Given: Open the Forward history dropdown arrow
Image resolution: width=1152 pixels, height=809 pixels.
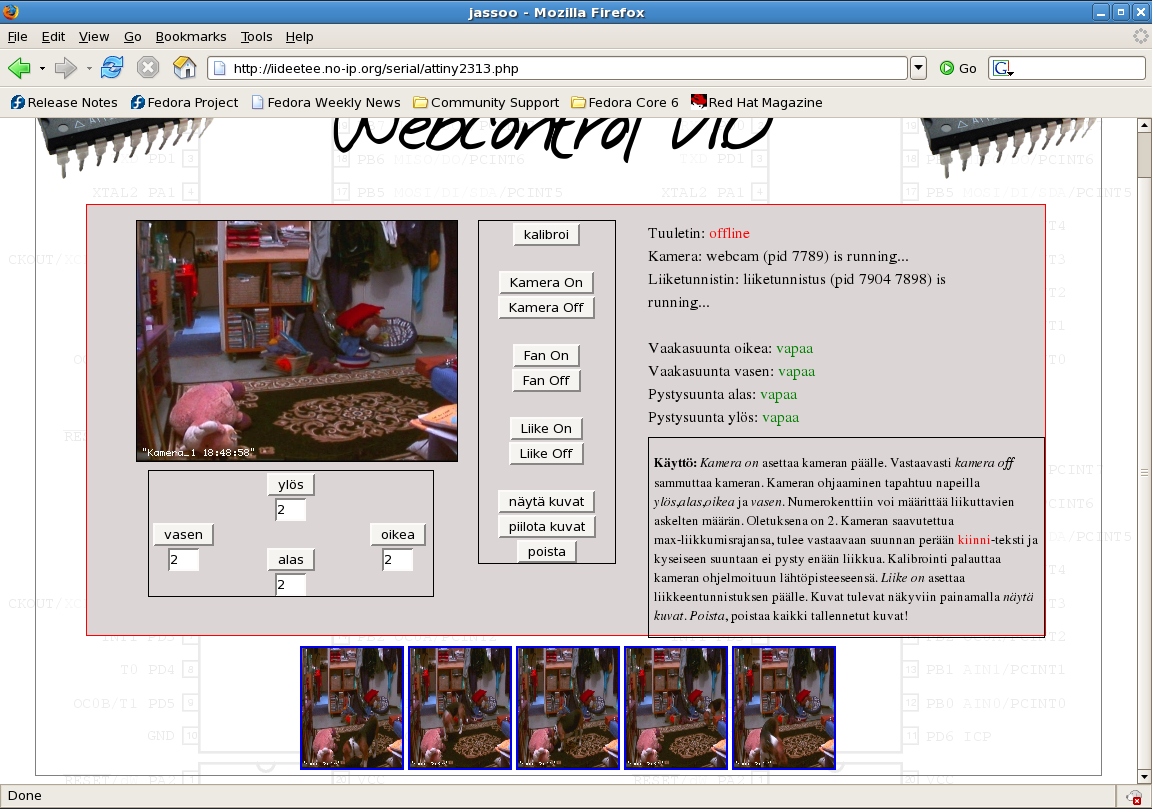Looking at the screenshot, I should [x=89, y=68].
